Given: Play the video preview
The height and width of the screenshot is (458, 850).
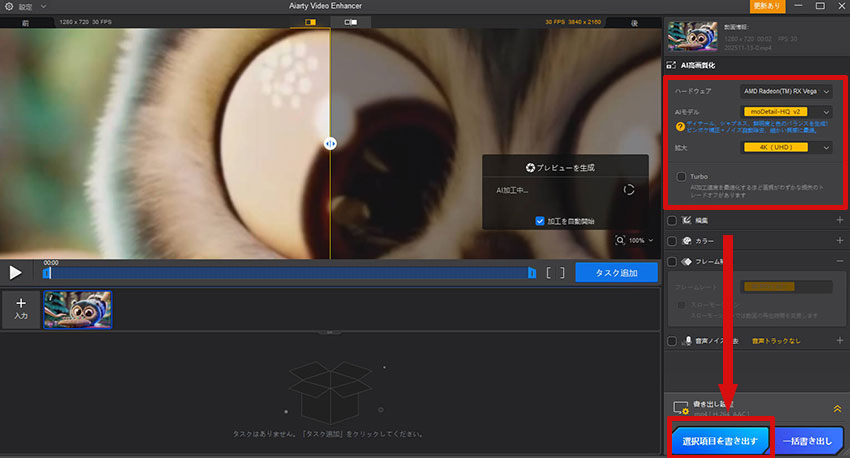Looking at the screenshot, I should coord(15,272).
